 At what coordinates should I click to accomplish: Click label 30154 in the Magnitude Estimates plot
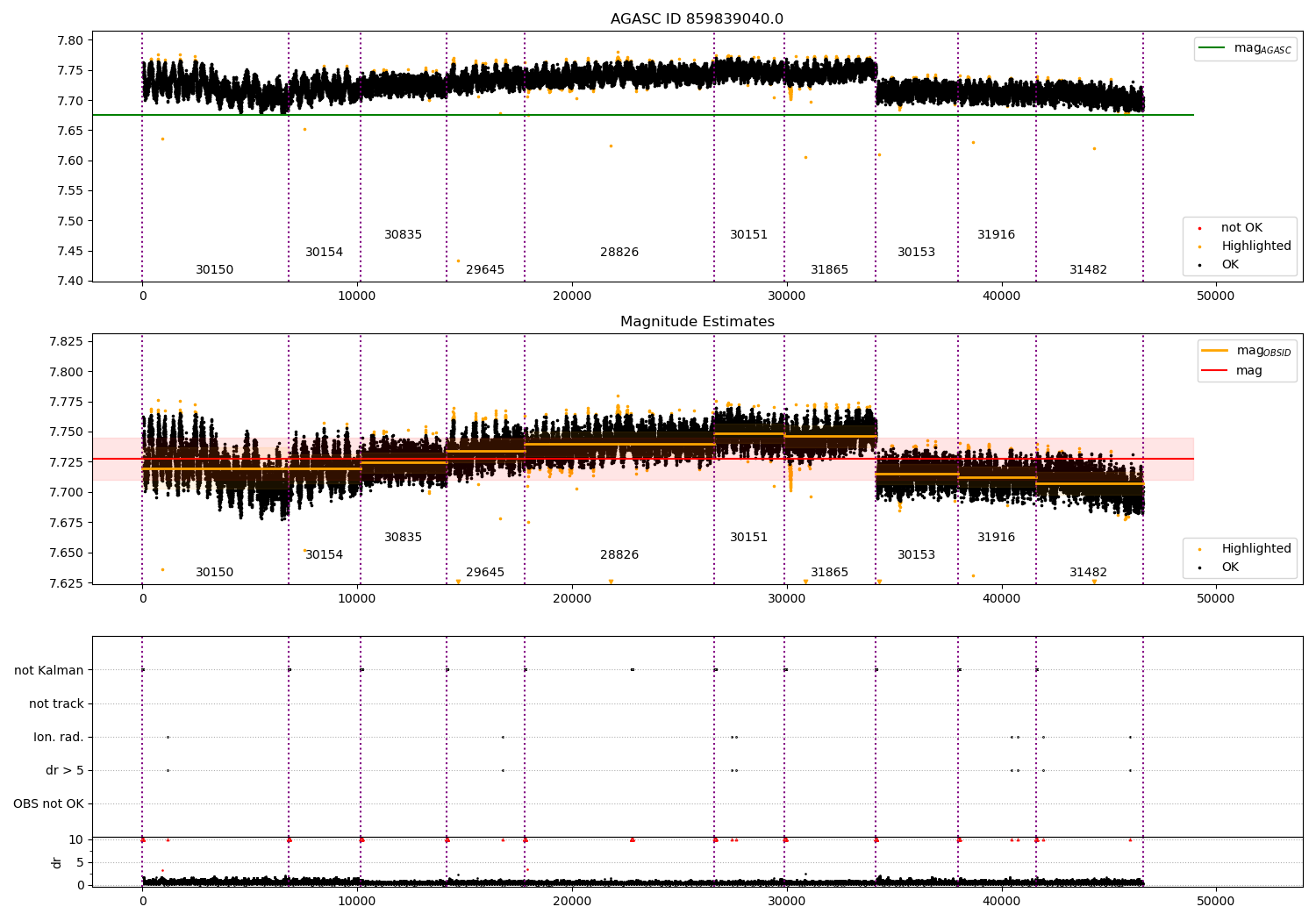324,555
